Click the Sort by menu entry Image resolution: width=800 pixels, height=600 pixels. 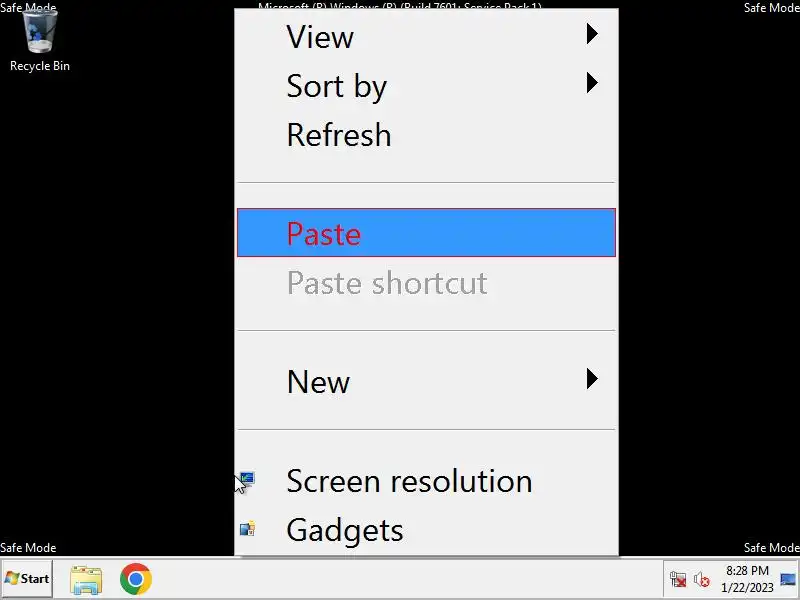(x=336, y=86)
